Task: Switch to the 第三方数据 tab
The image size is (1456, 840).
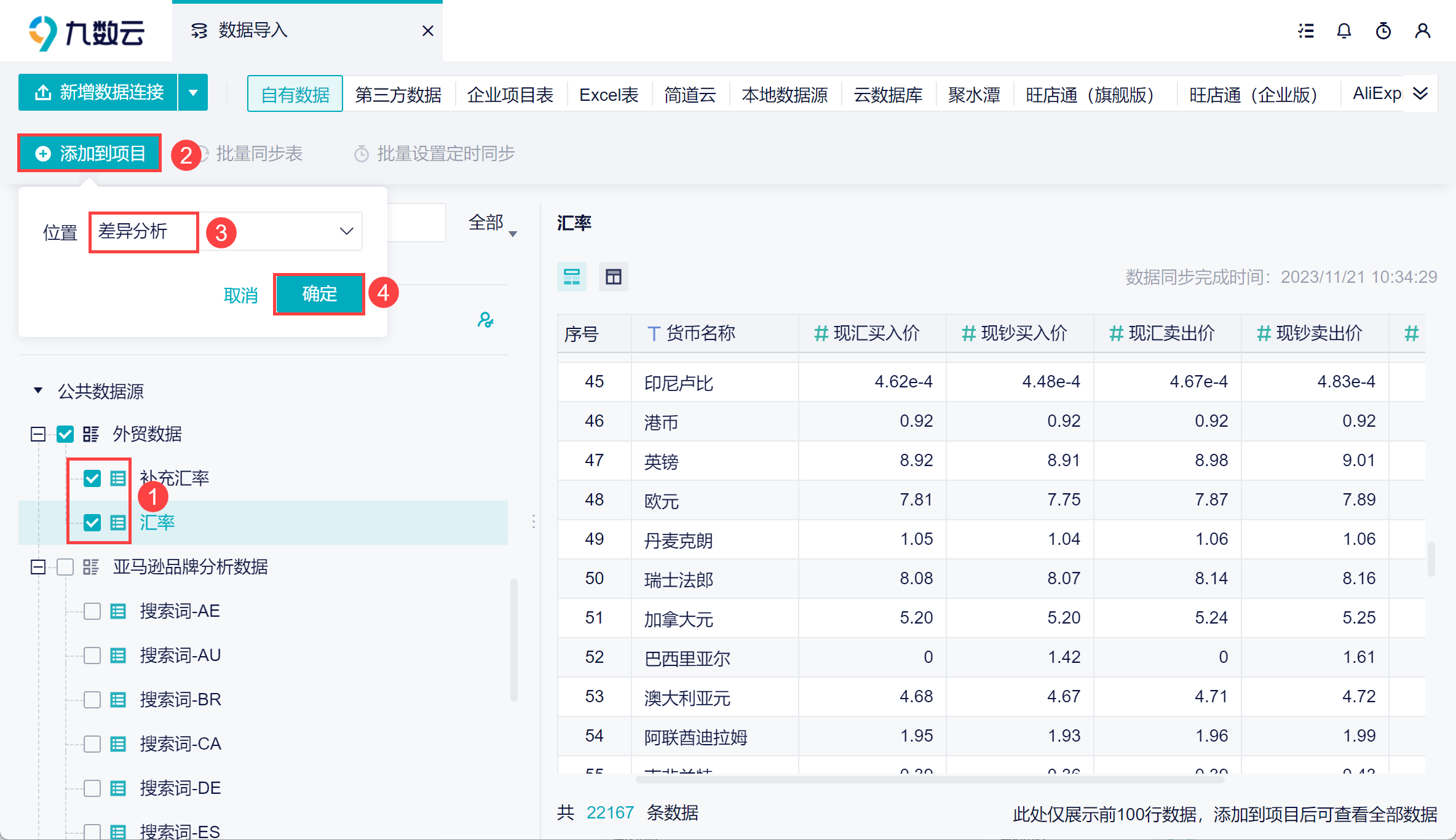Action: 398,95
